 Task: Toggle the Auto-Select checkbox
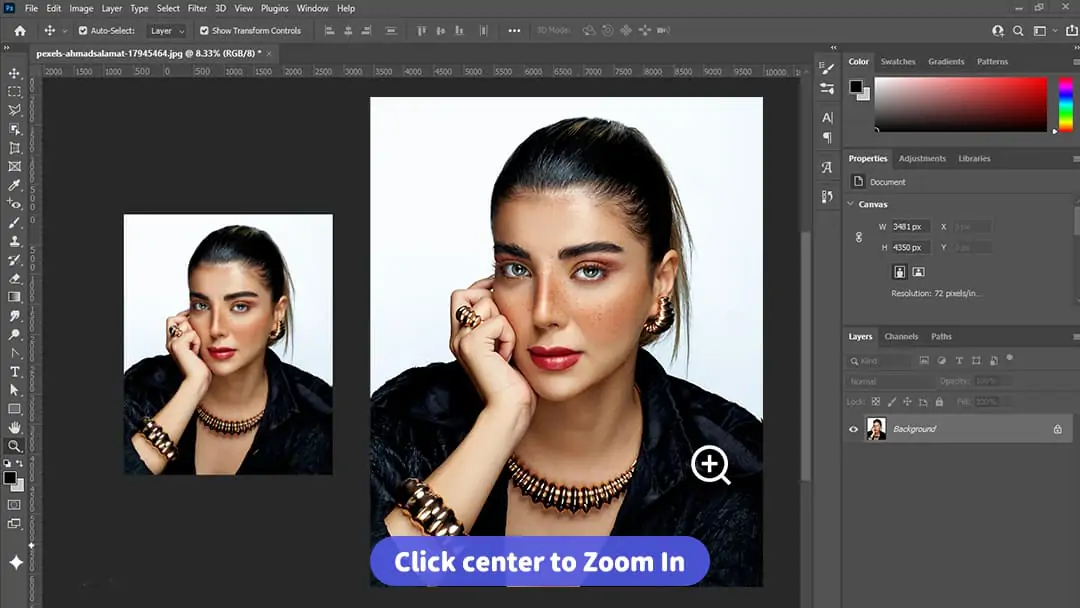click(83, 30)
